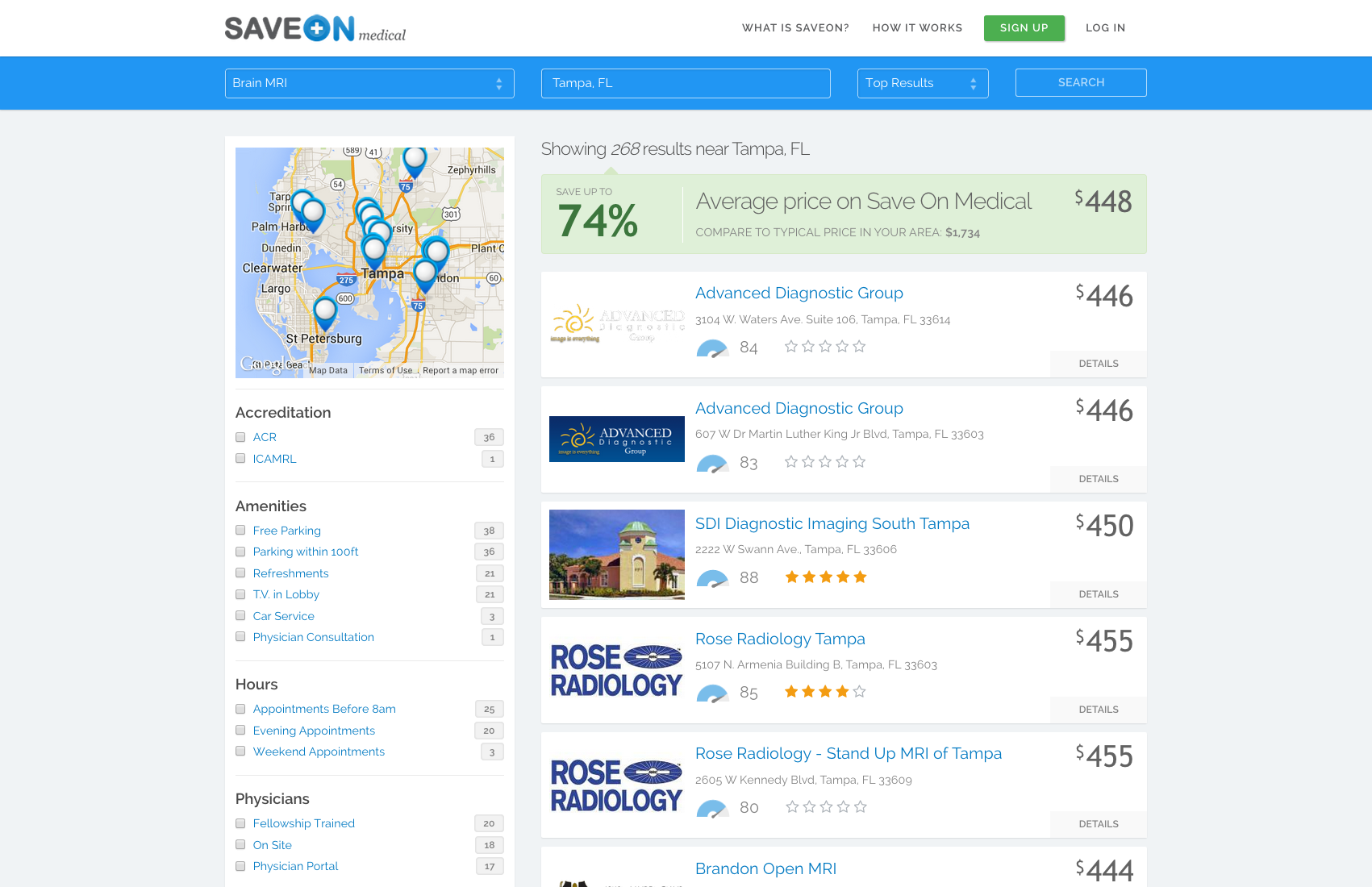Open Details for Rose Radiology Tampa
The width and height of the screenshot is (1372, 887).
[1099, 710]
